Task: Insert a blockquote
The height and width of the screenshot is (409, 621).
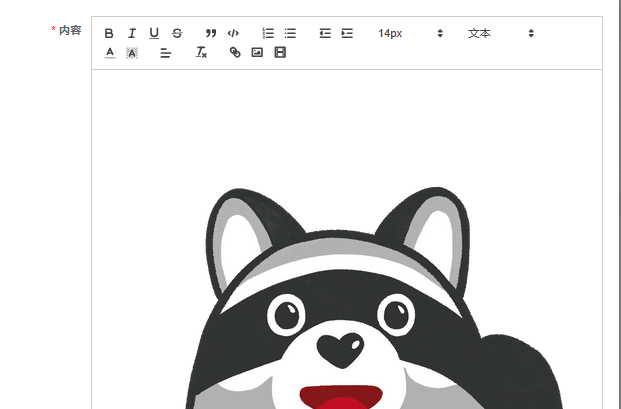Action: pyautogui.click(x=211, y=33)
